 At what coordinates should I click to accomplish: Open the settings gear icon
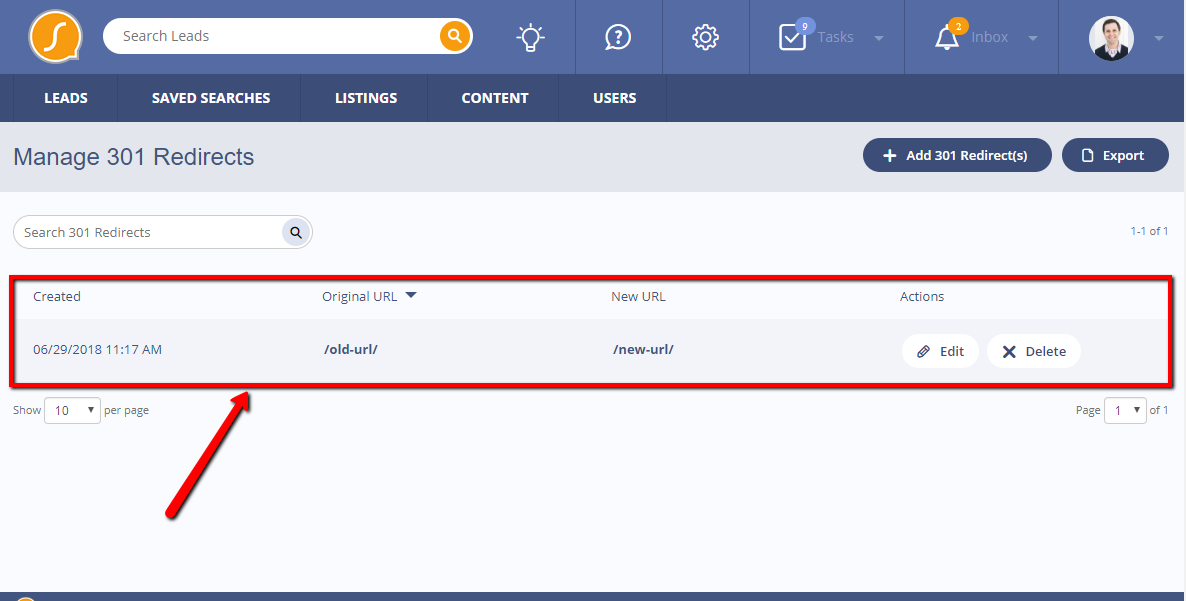coord(705,37)
